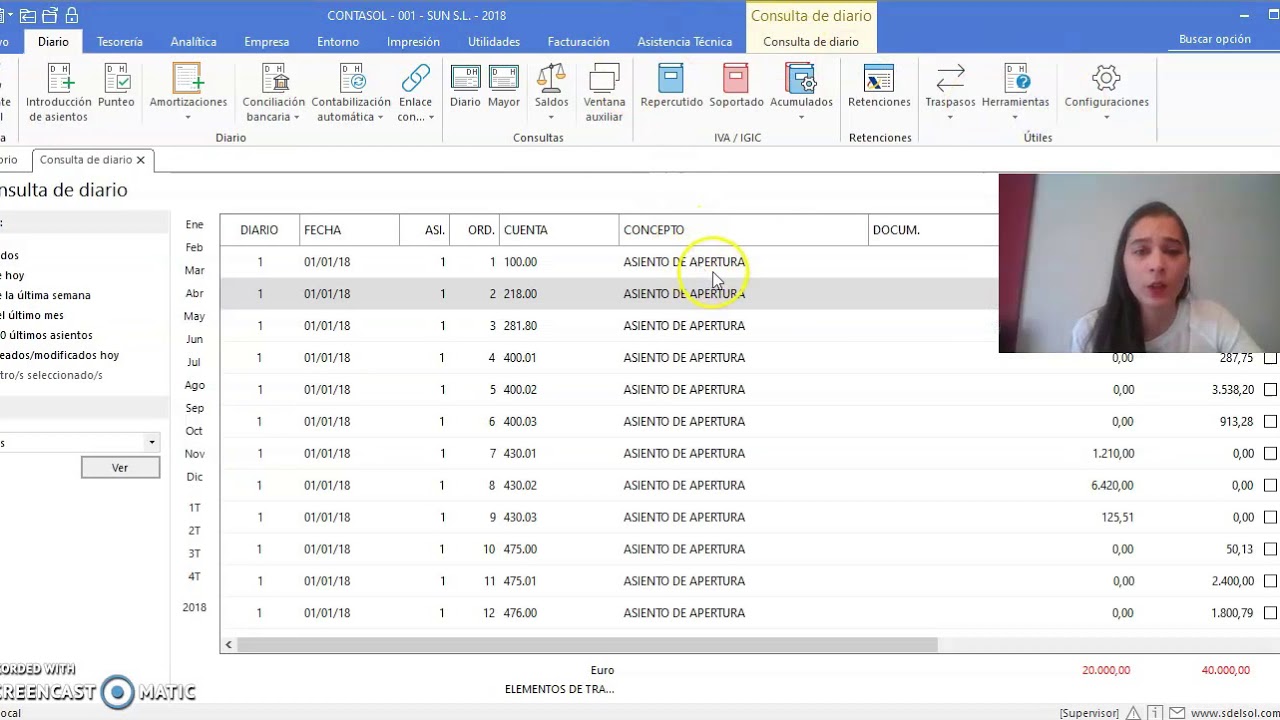This screenshot has width=1280, height=720.
Task: Tick checkbox on row with 6.420,00
Action: [x=1270, y=486]
